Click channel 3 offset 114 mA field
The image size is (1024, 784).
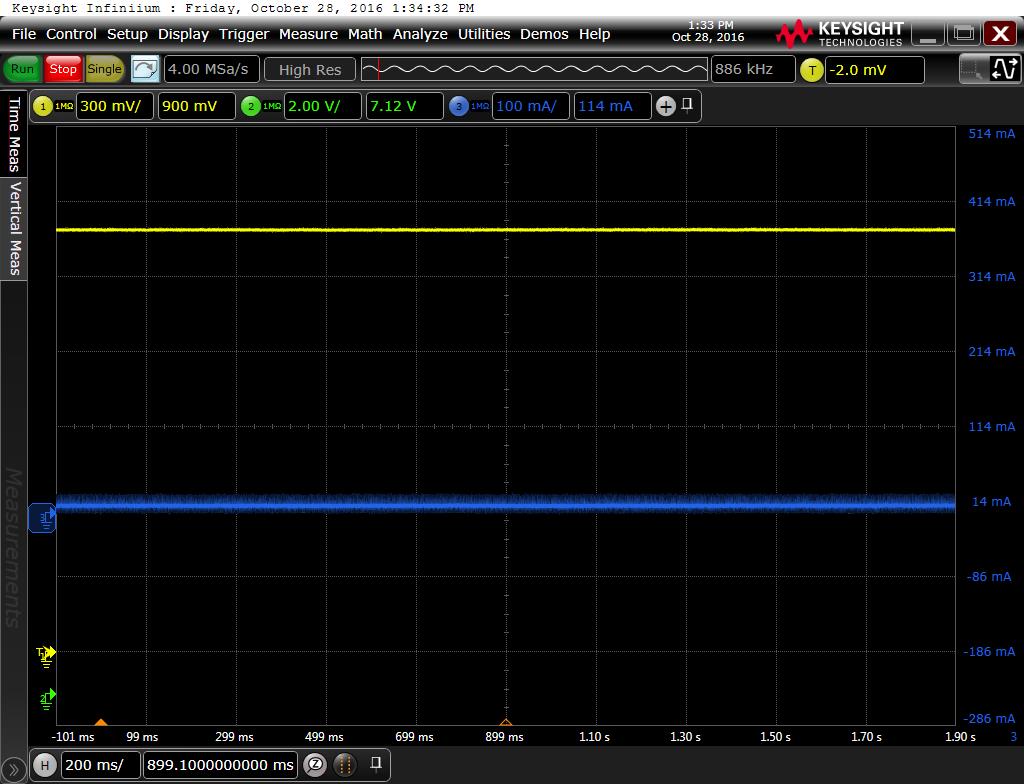click(613, 106)
